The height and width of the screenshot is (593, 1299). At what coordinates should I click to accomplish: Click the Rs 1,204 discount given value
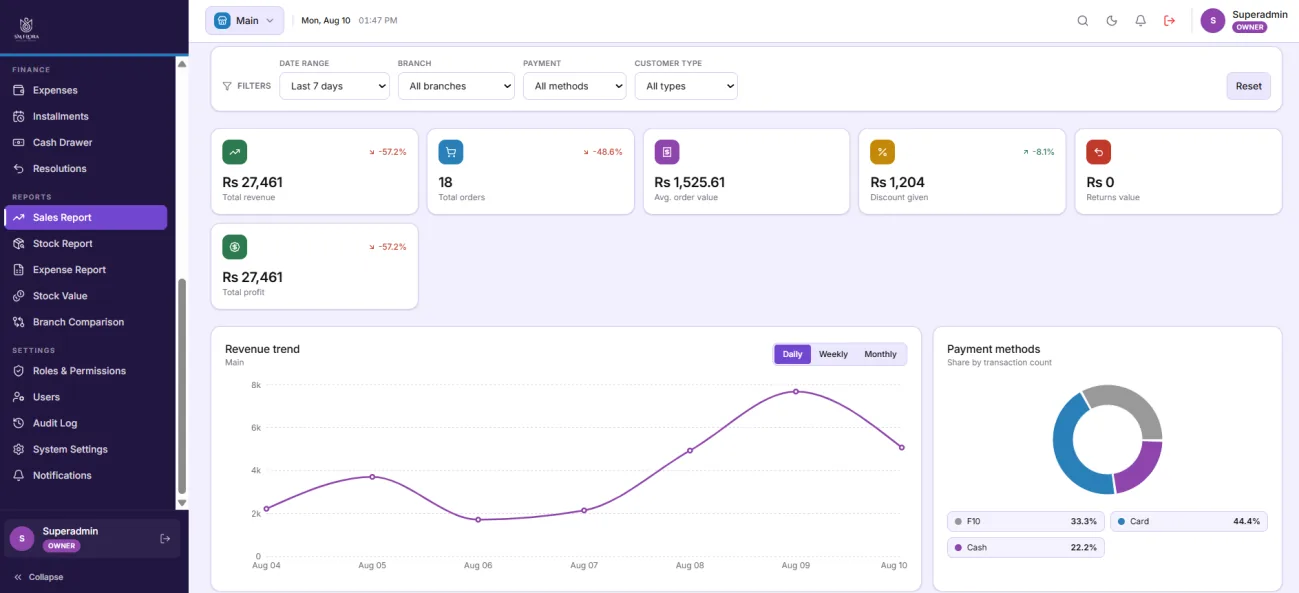[898, 182]
